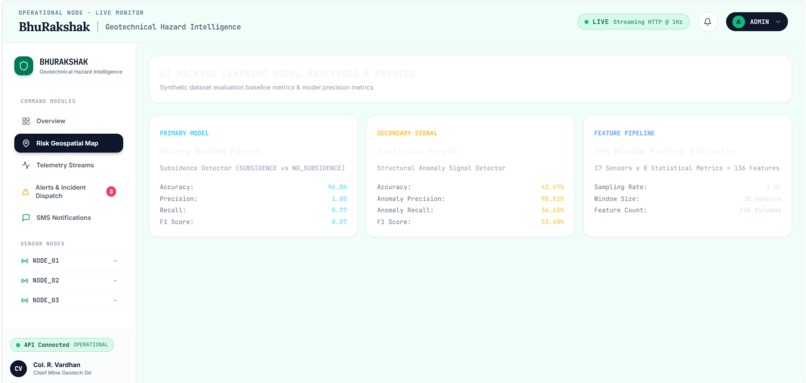Viewport: 806px width, 383px height.
Task: Open the notifications bell icon
Action: [x=708, y=22]
